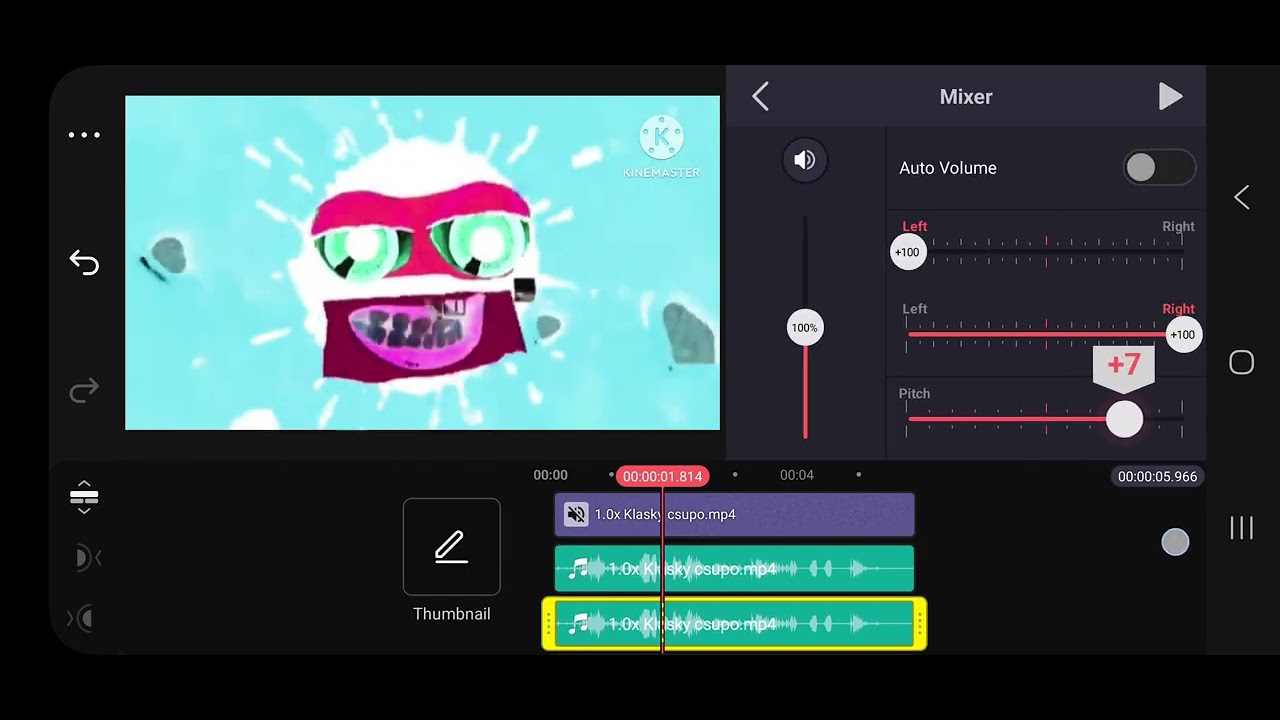Open the three-dots more options menu
Image resolution: width=1280 pixels, height=720 pixels.
point(84,135)
